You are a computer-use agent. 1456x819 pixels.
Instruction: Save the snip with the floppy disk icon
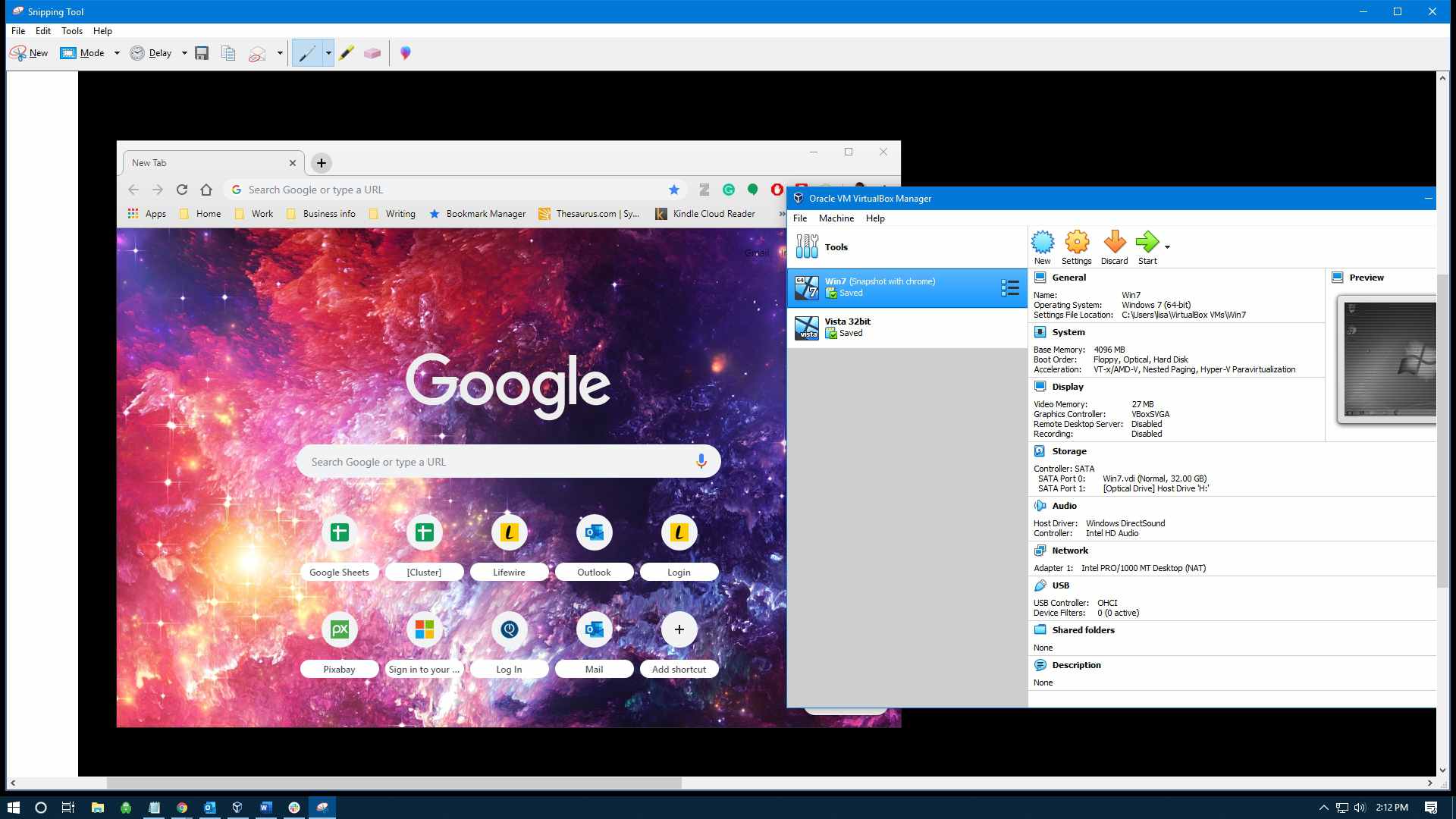pyautogui.click(x=202, y=53)
